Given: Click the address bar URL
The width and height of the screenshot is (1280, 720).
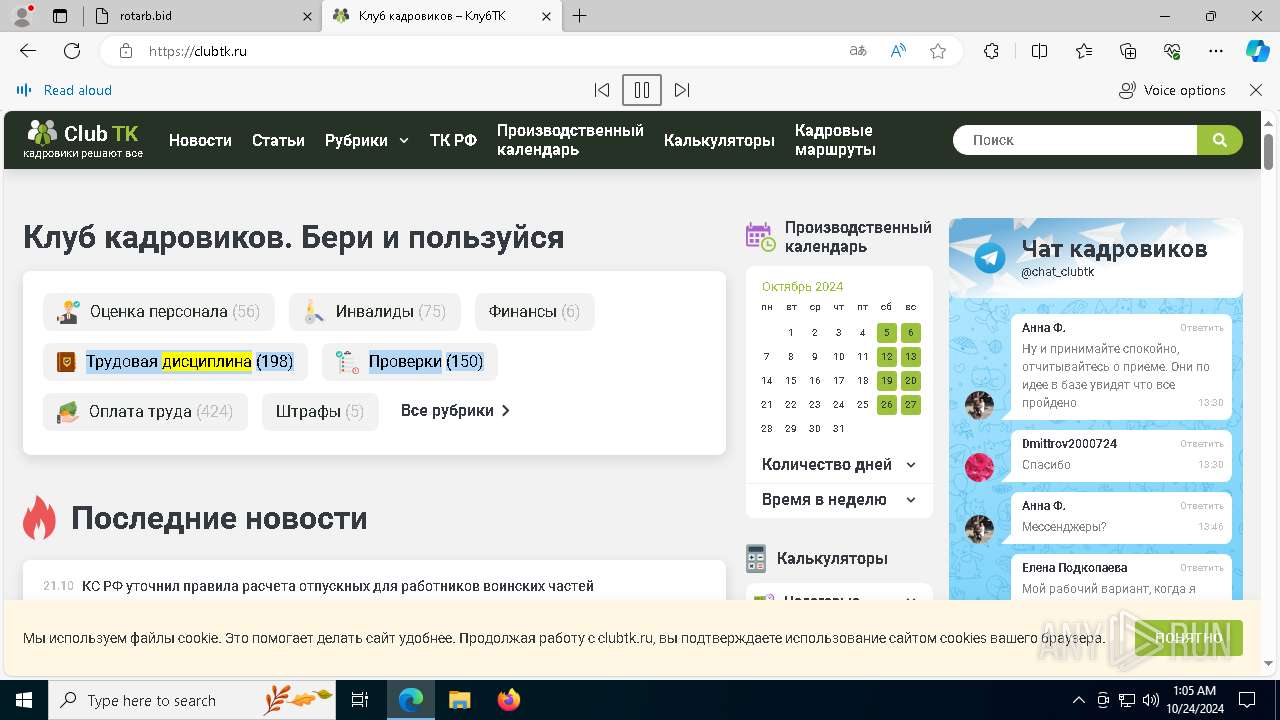Looking at the screenshot, I should (198, 51).
